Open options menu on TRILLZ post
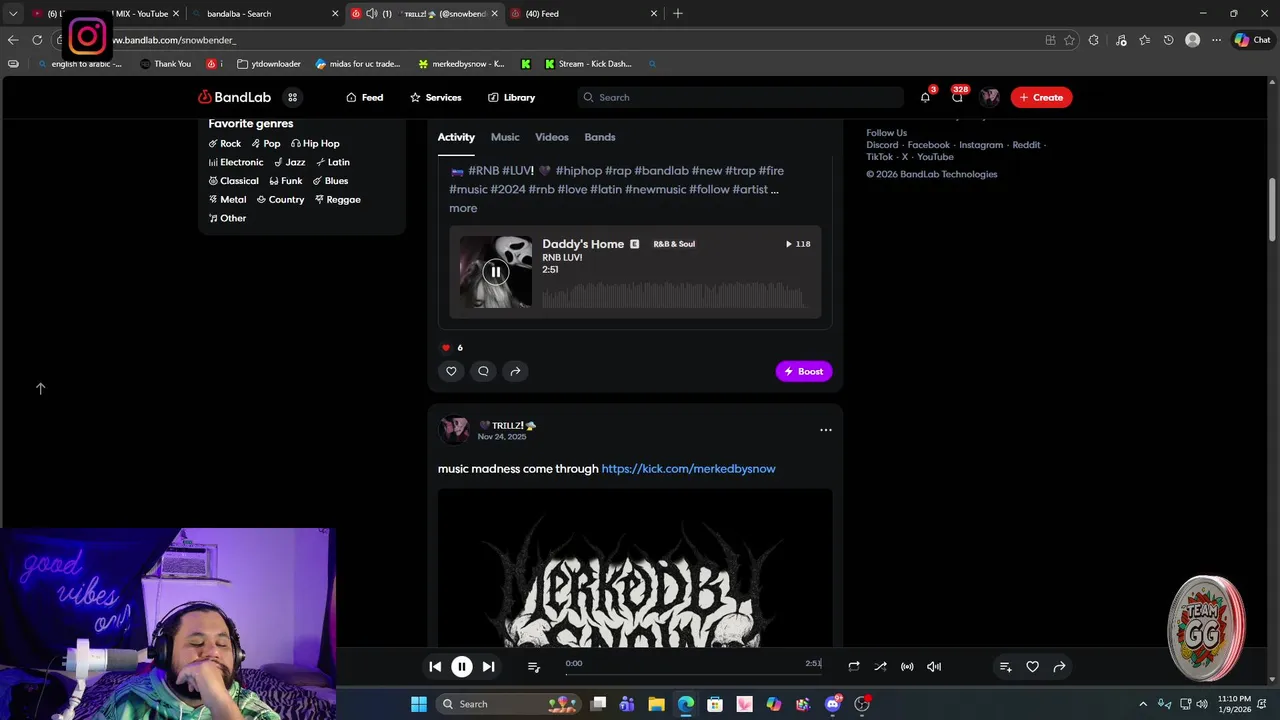The image size is (1280, 720). click(x=826, y=430)
